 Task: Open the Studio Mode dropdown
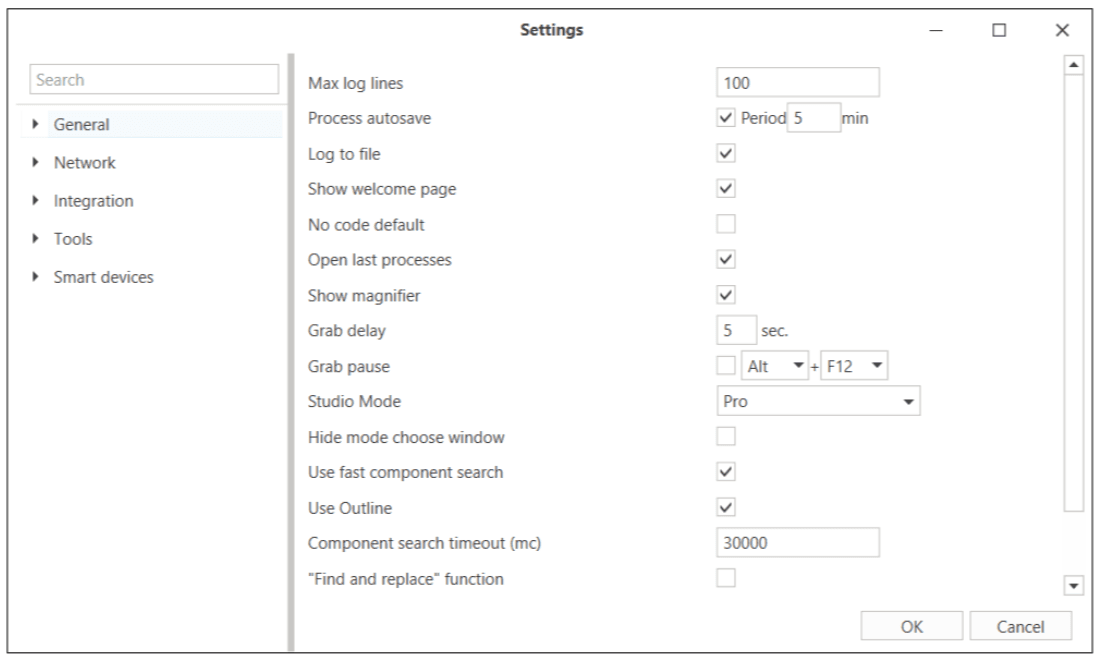click(x=818, y=401)
